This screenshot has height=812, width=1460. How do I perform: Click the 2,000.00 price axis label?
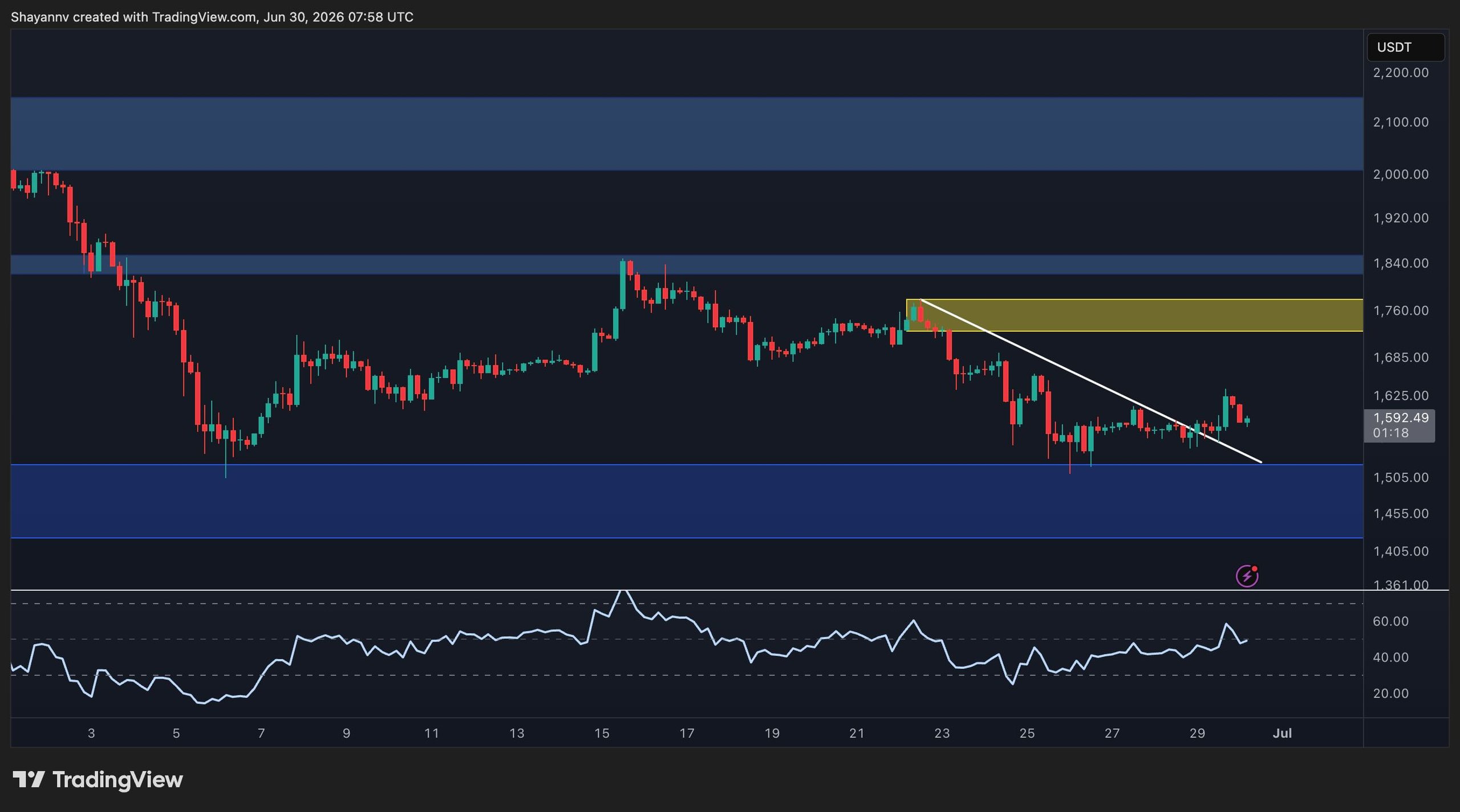[1401, 174]
